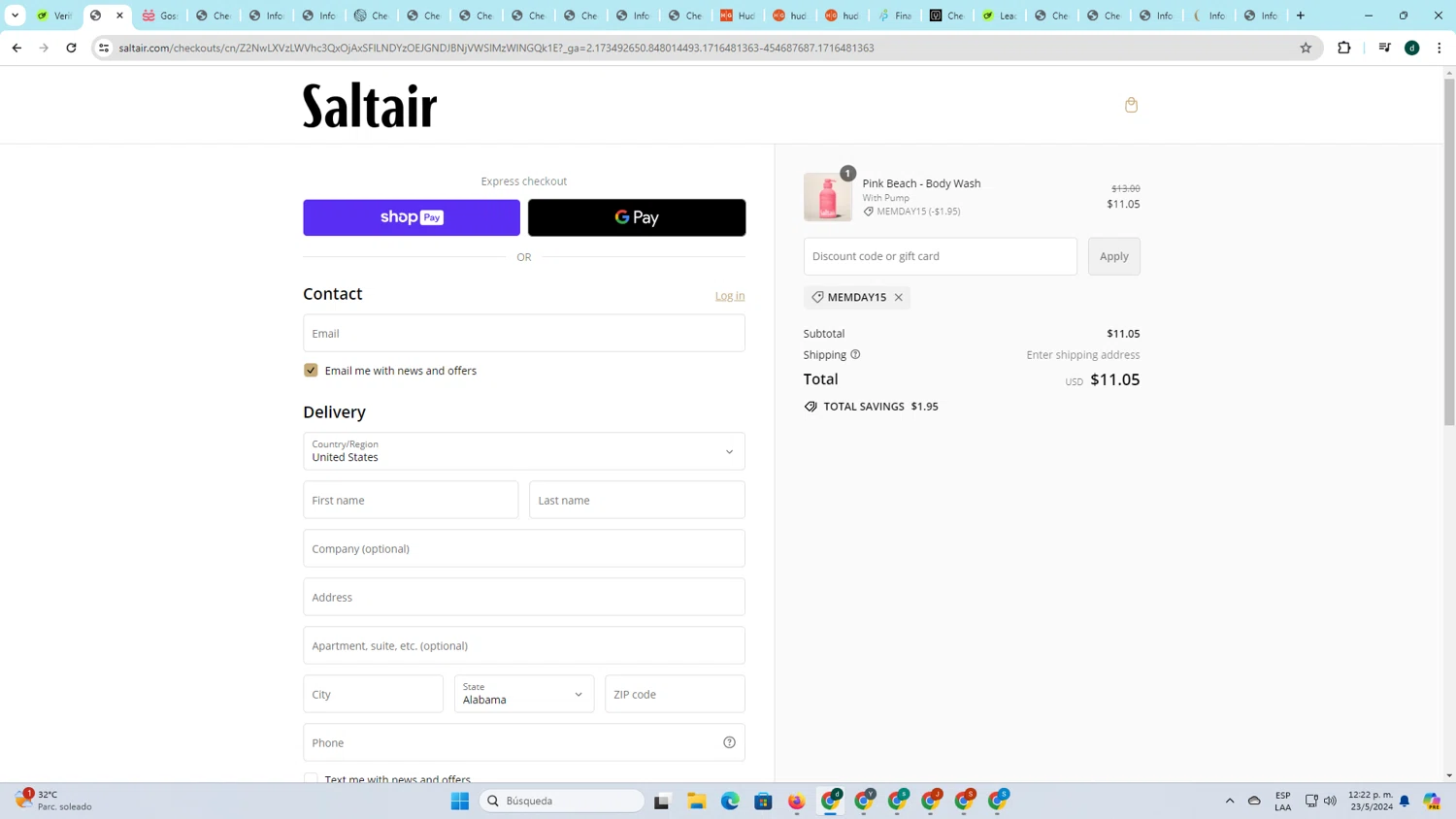The image size is (1456, 819).
Task: Click the address bar URL
Action: (496, 48)
